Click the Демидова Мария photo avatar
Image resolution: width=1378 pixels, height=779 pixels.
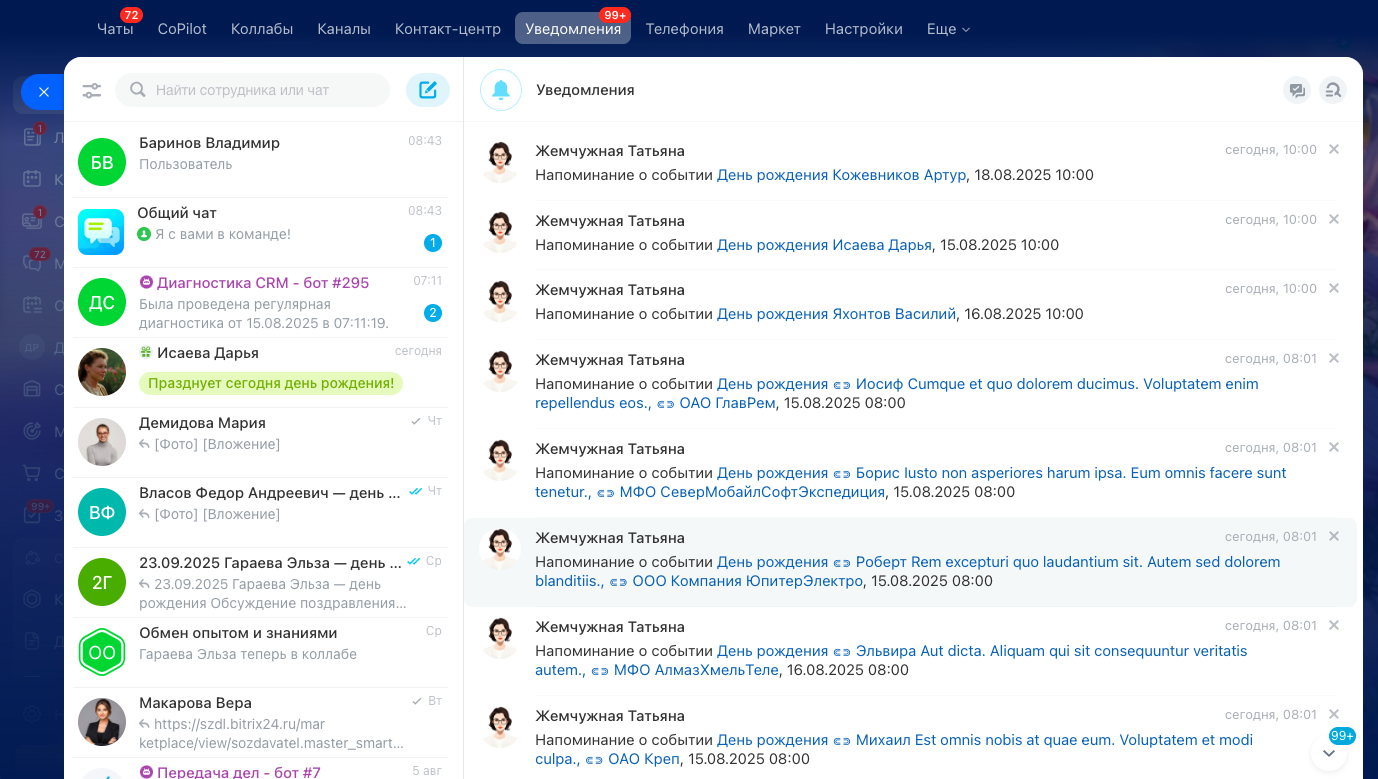pos(102,442)
